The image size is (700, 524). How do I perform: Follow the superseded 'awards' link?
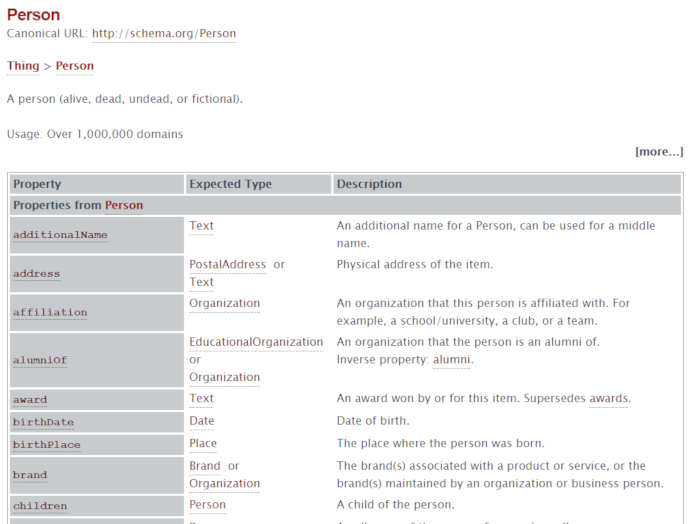pyautogui.click(x=608, y=399)
